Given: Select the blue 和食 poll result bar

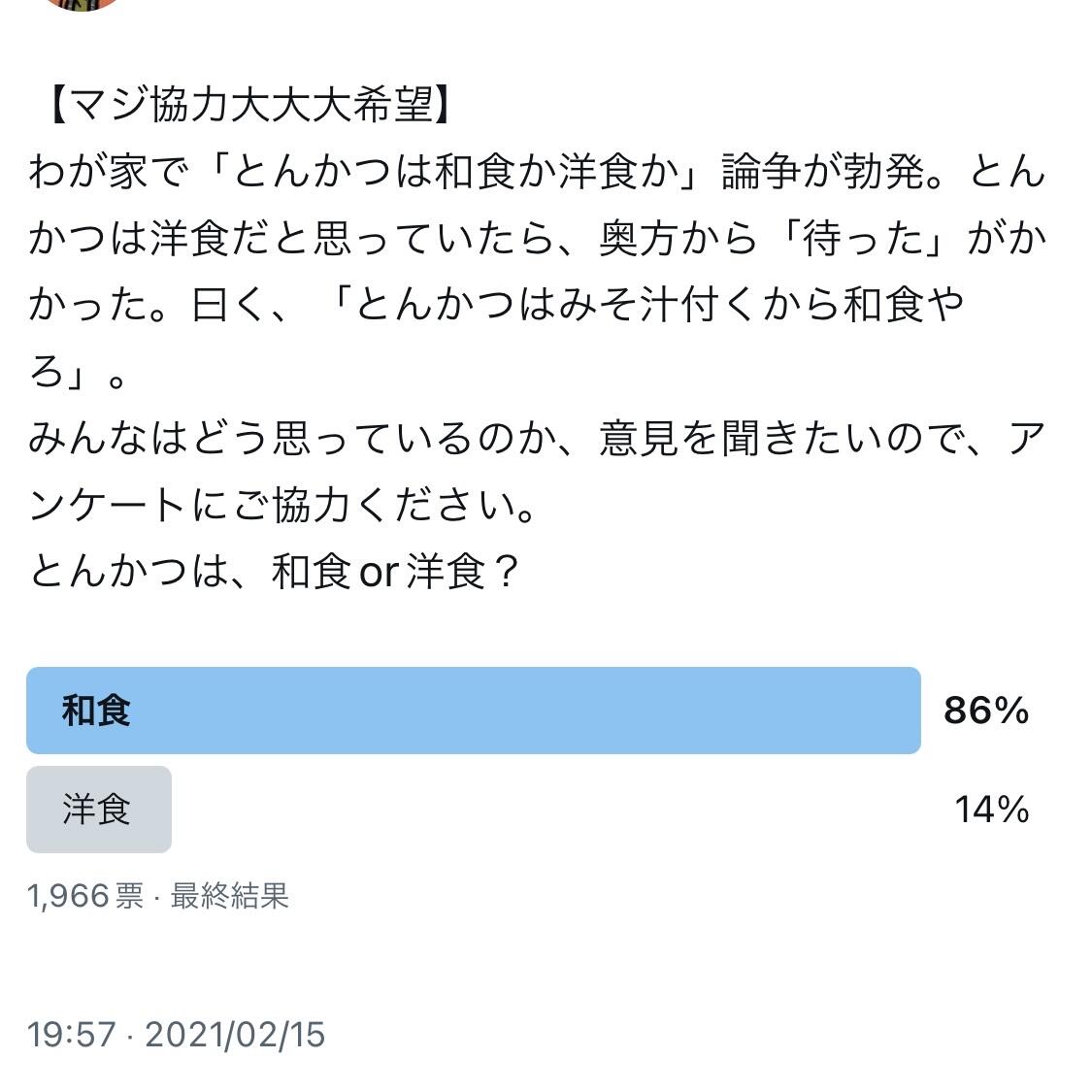Looking at the screenshot, I should (474, 711).
